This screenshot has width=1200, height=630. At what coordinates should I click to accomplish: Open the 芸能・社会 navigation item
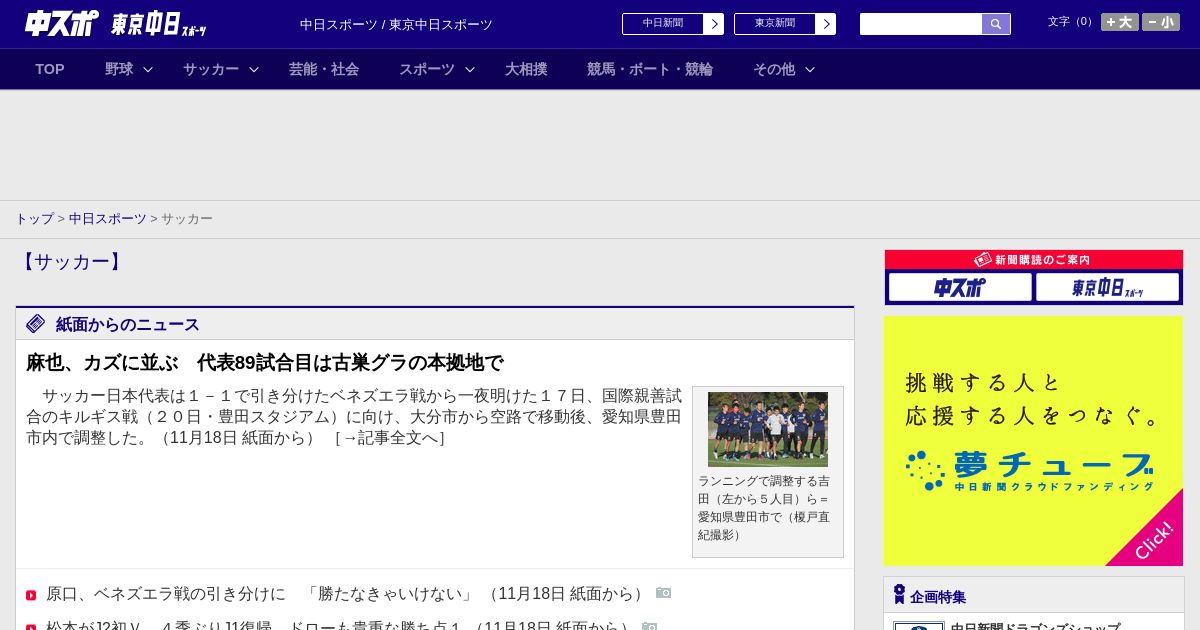pos(324,69)
